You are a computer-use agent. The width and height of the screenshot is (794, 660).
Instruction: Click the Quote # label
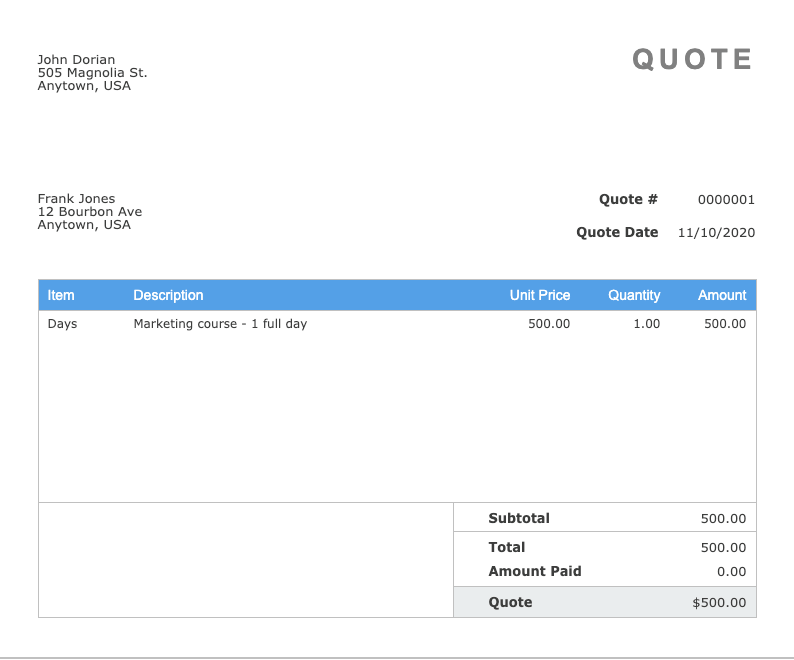628,200
